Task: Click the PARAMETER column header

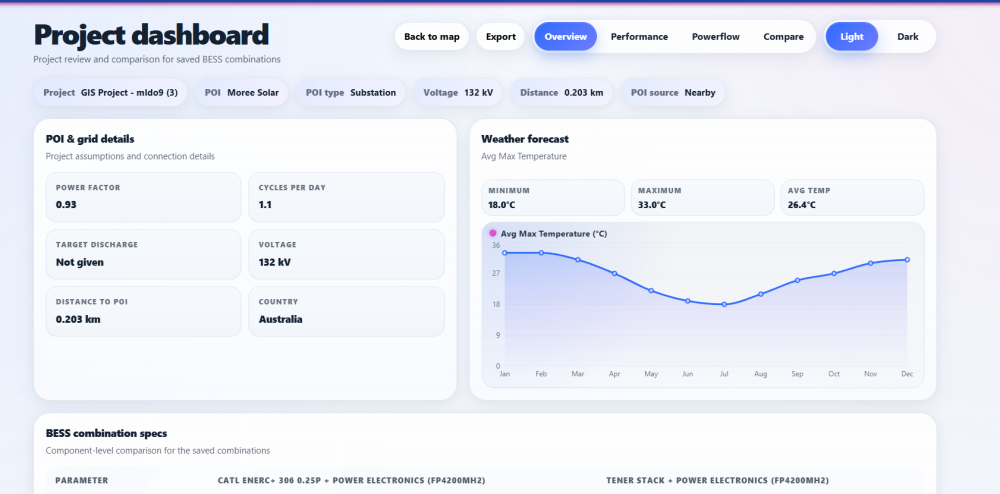Action: point(82,481)
